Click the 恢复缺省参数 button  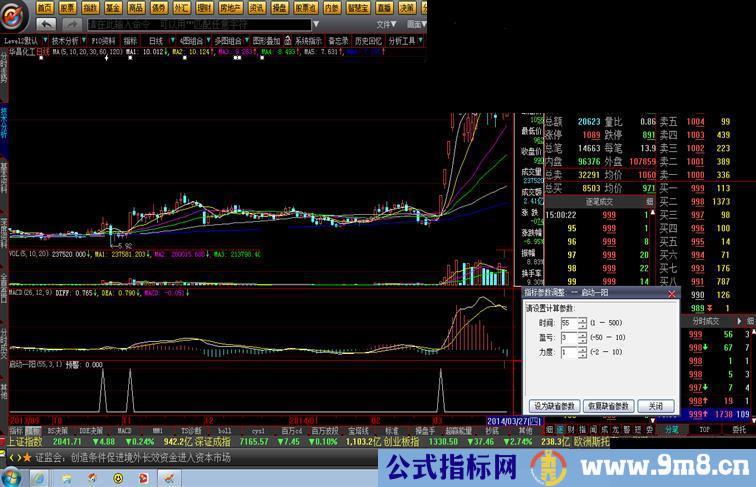click(609, 406)
